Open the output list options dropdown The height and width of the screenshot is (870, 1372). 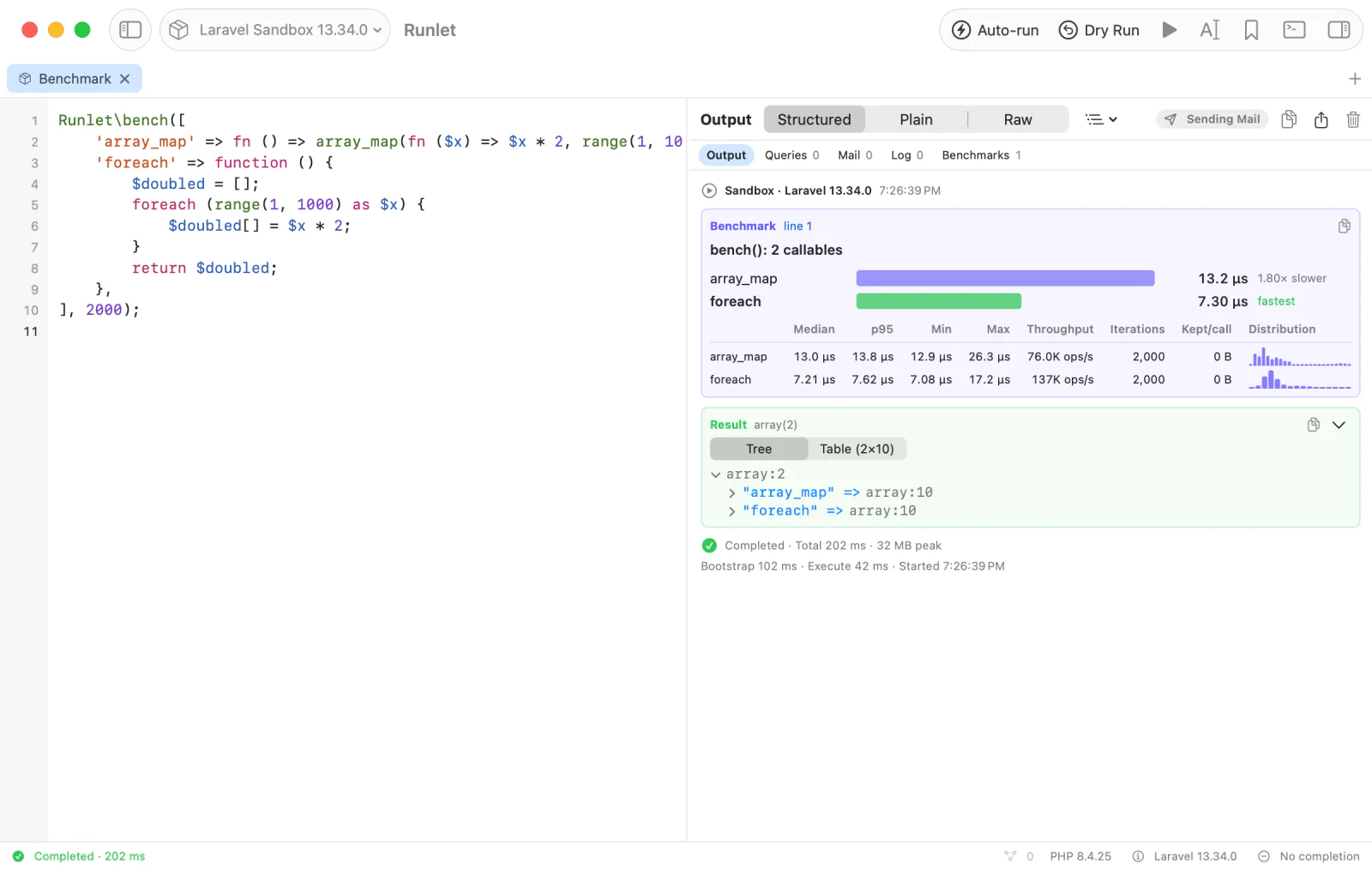(x=1101, y=119)
